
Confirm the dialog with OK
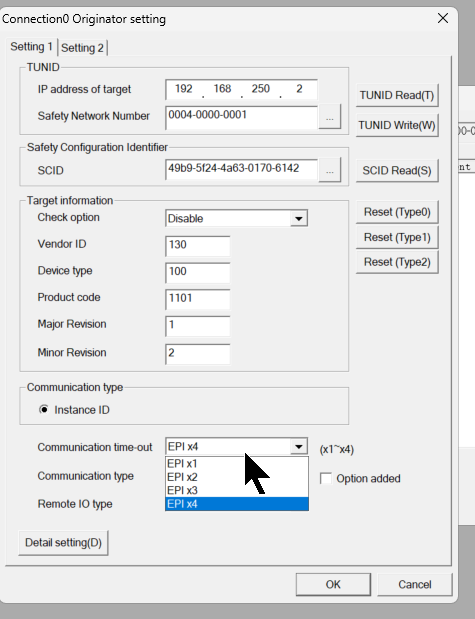point(333,584)
